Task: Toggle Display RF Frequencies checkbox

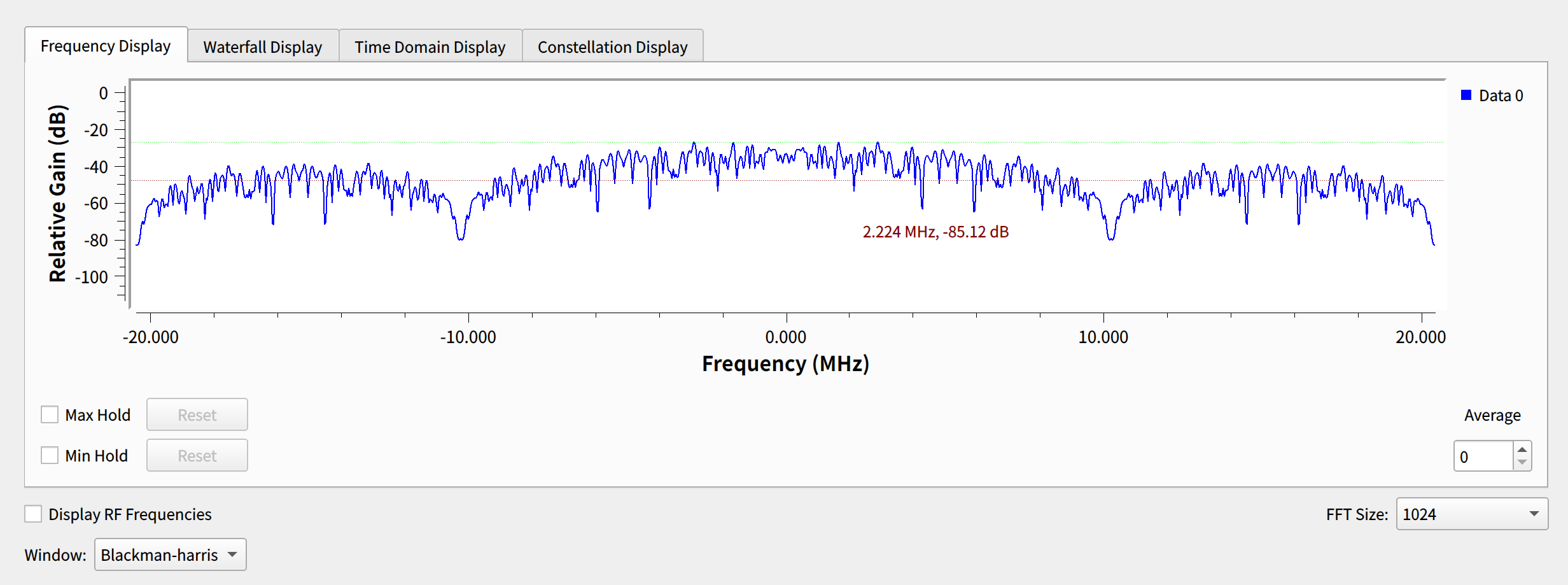Action: point(33,514)
